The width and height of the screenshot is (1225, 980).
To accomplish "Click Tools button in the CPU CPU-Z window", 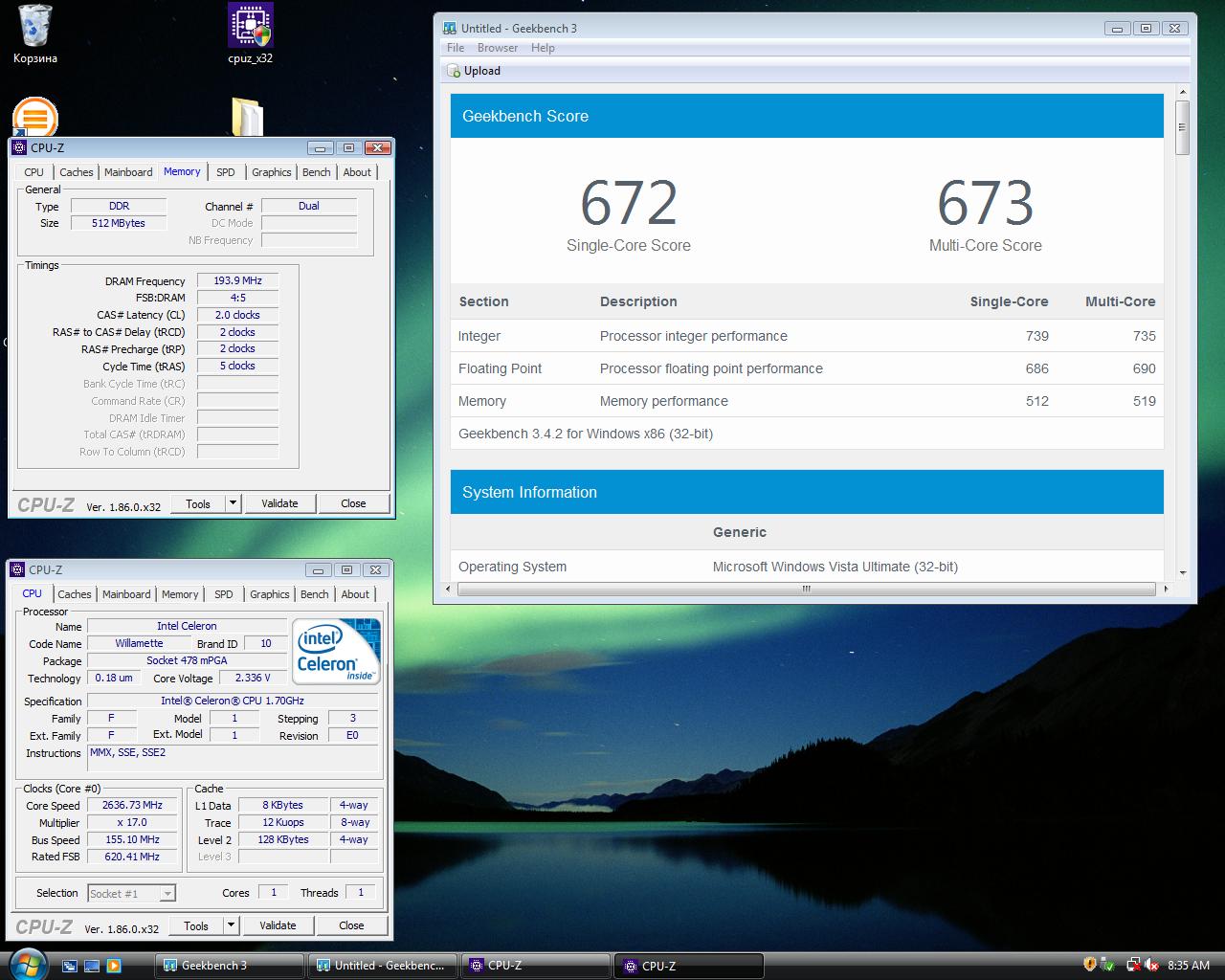I will [196, 925].
